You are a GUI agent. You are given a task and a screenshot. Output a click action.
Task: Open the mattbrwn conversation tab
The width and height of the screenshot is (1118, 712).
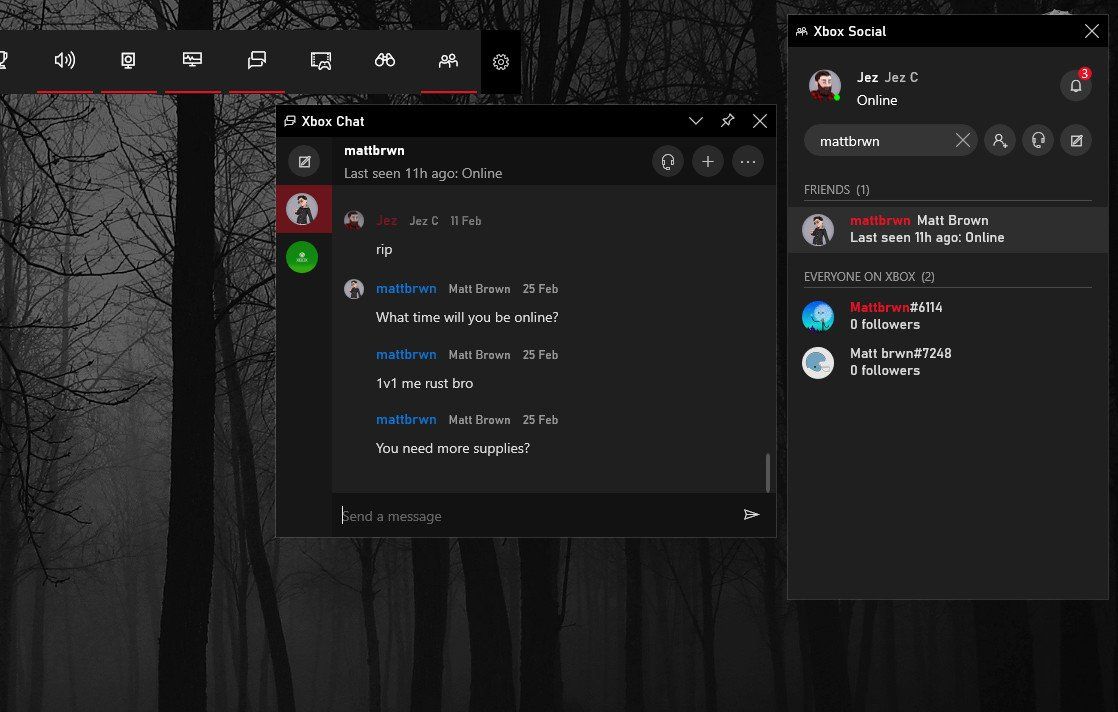pos(303,208)
